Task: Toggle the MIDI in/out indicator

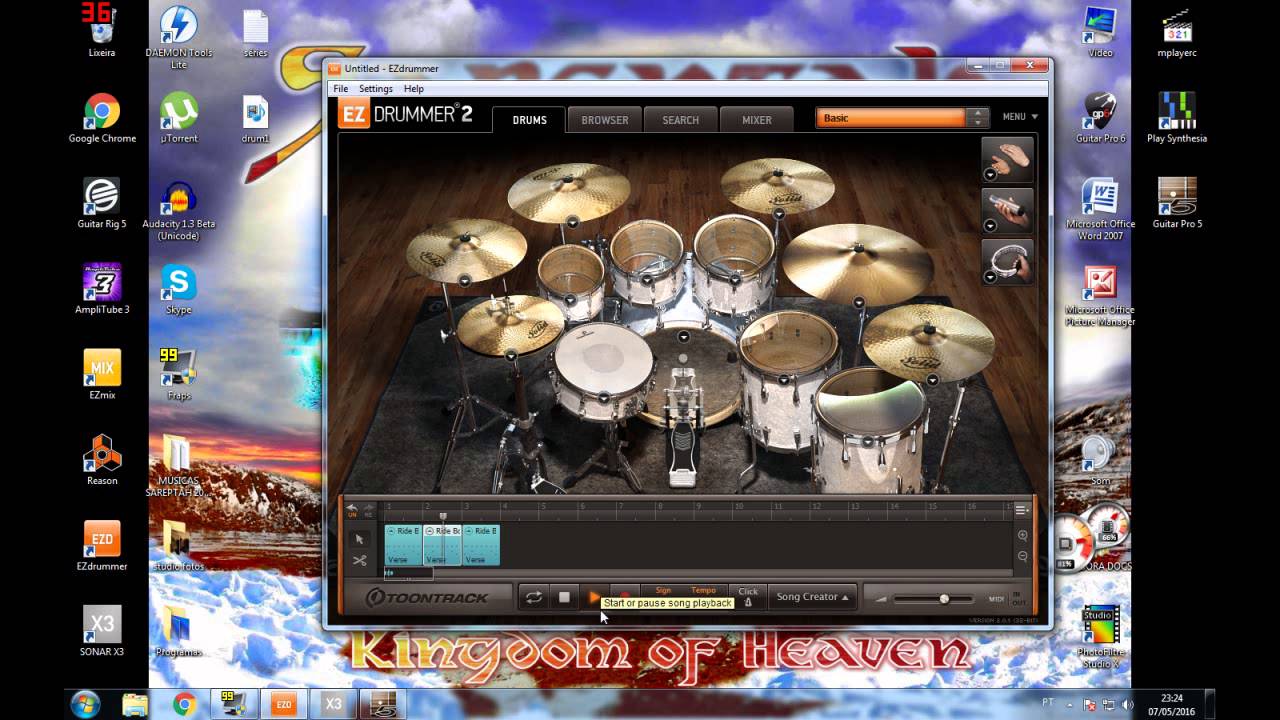Action: tap(1005, 599)
